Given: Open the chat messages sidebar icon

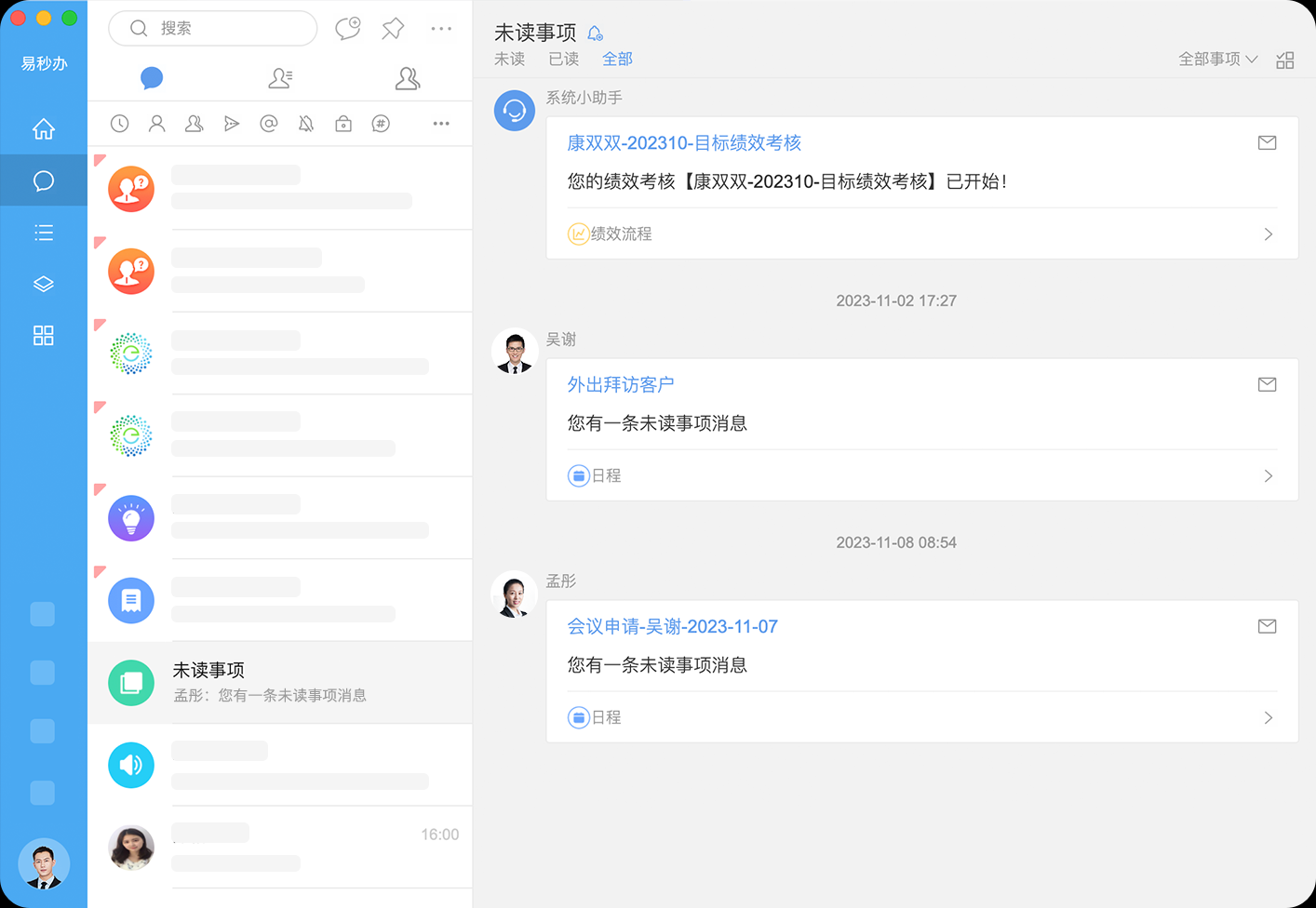Looking at the screenshot, I should 44,180.
